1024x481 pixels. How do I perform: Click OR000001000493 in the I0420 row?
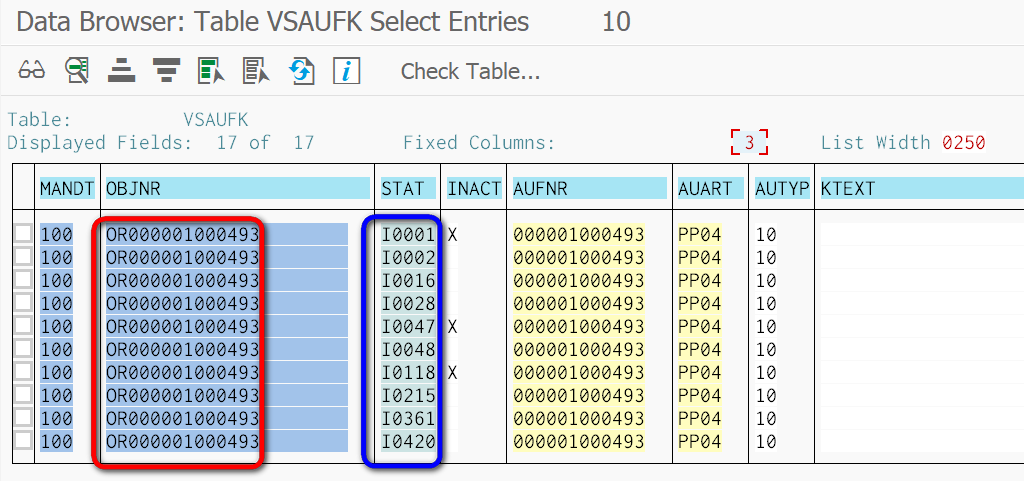click(183, 441)
